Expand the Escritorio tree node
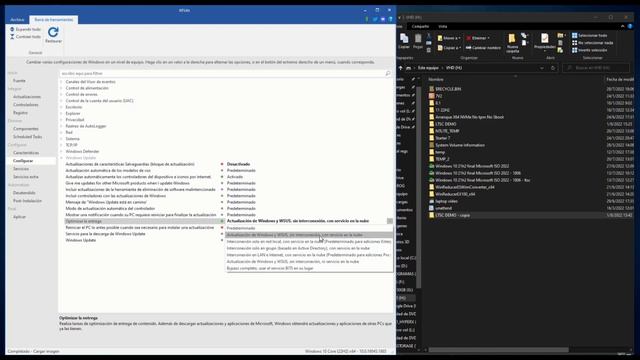The width and height of the screenshot is (640, 360). click(x=62, y=107)
